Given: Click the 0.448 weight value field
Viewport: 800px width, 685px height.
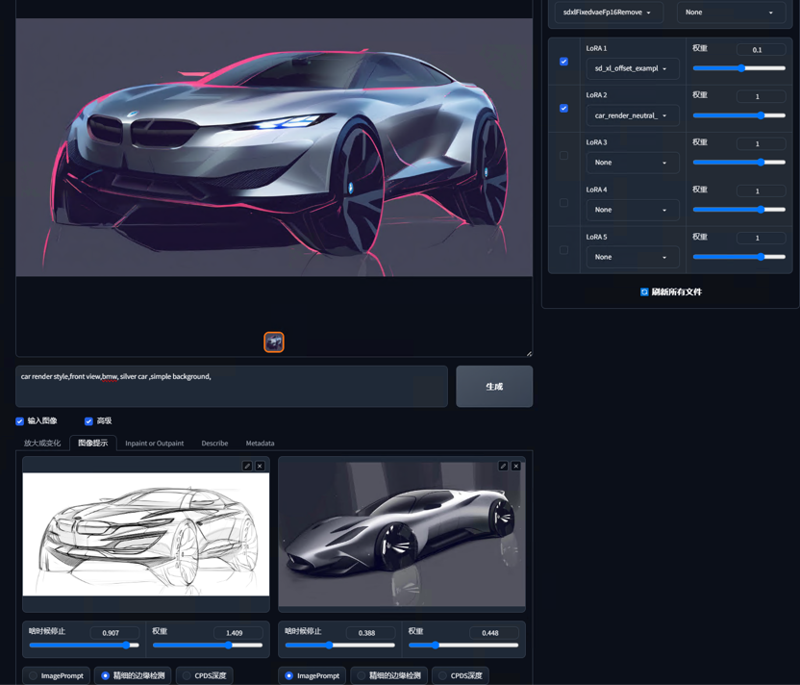Looking at the screenshot, I should pos(494,633).
